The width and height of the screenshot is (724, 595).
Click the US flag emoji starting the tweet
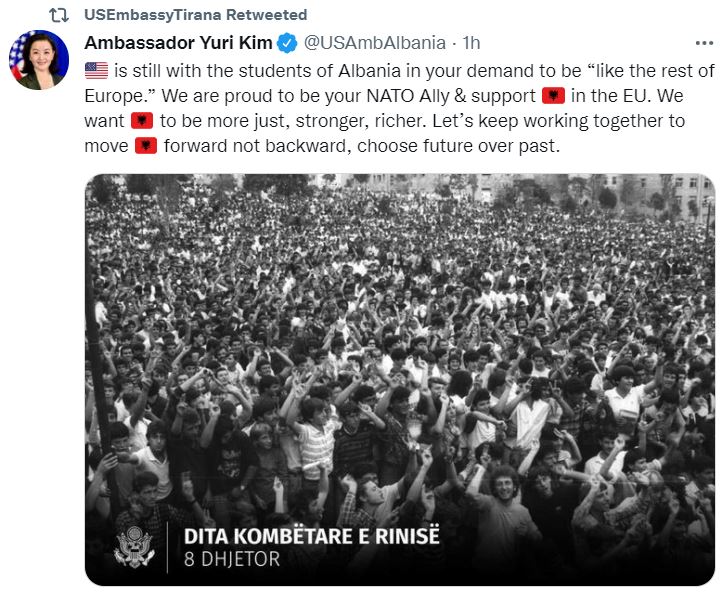point(96,70)
